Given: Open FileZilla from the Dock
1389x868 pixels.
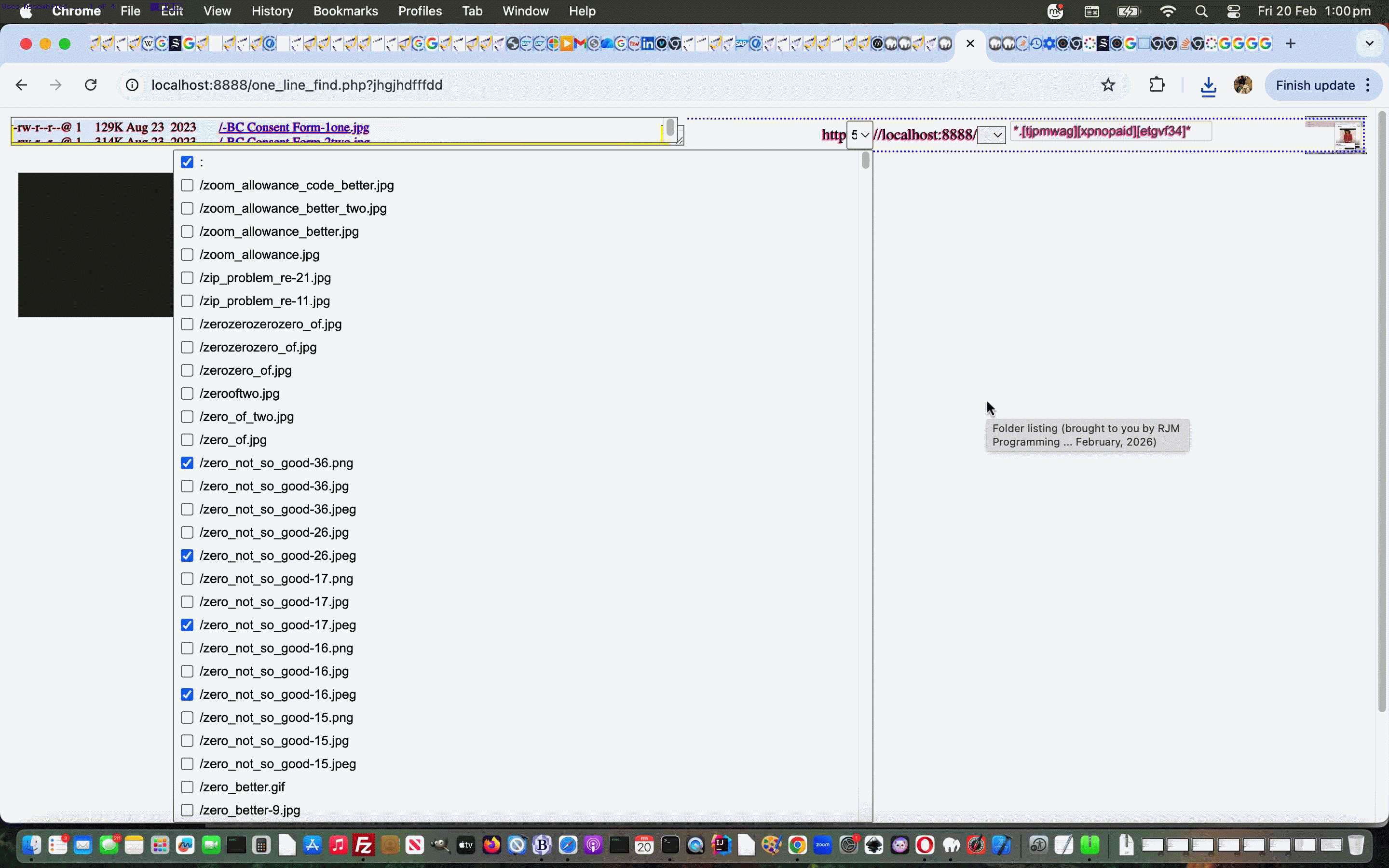Looking at the screenshot, I should pos(363,845).
